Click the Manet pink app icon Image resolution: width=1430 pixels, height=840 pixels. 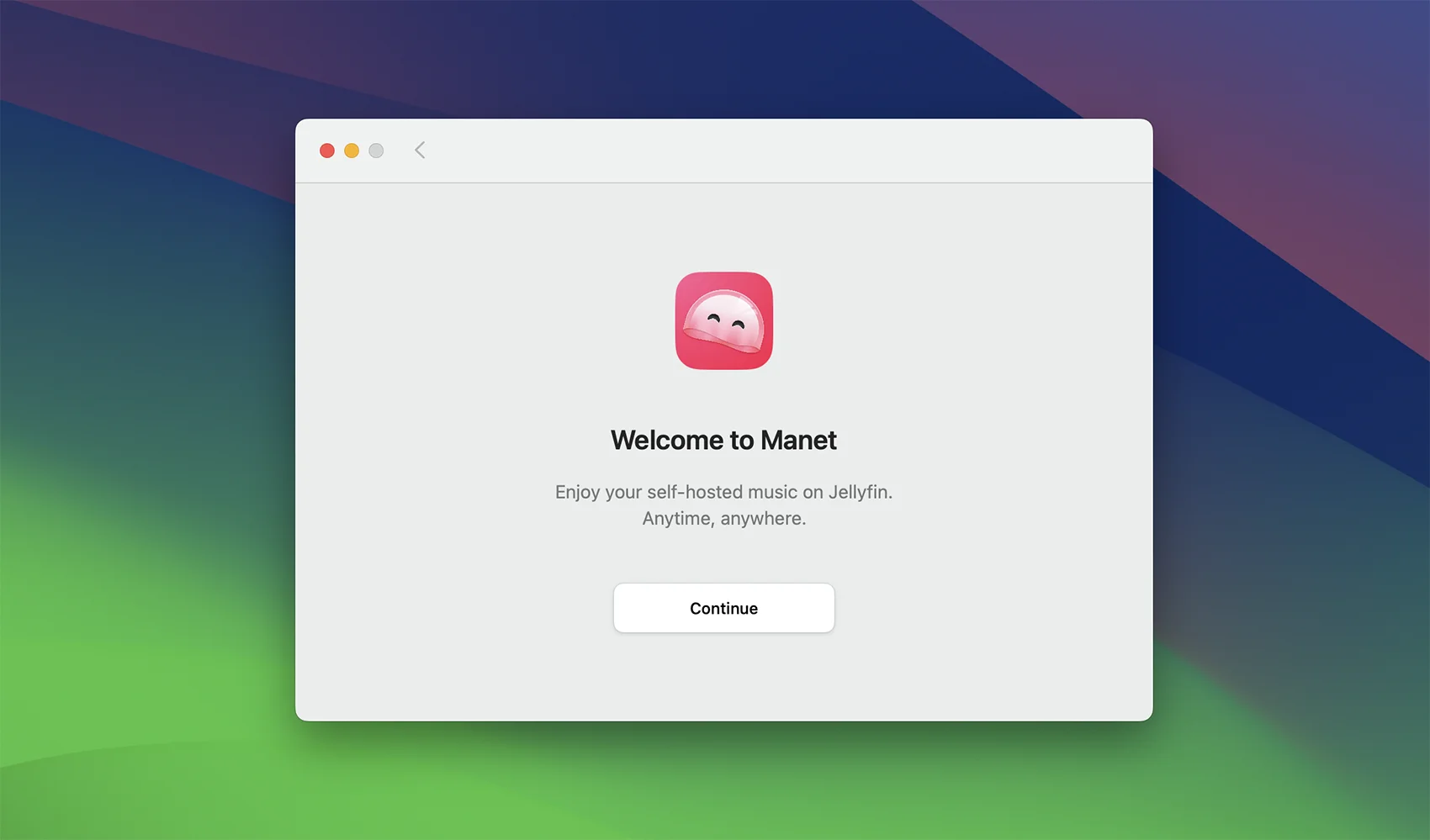coord(724,320)
